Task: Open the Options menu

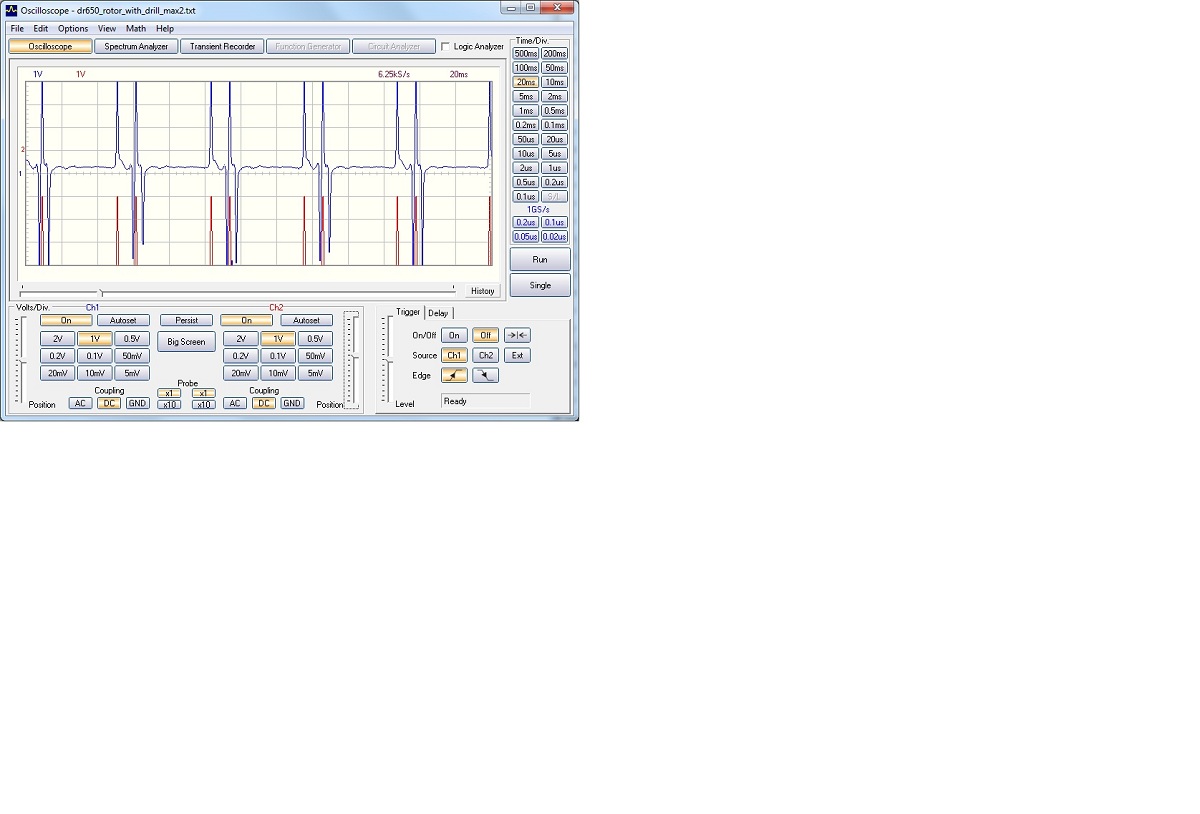Action: (x=73, y=29)
